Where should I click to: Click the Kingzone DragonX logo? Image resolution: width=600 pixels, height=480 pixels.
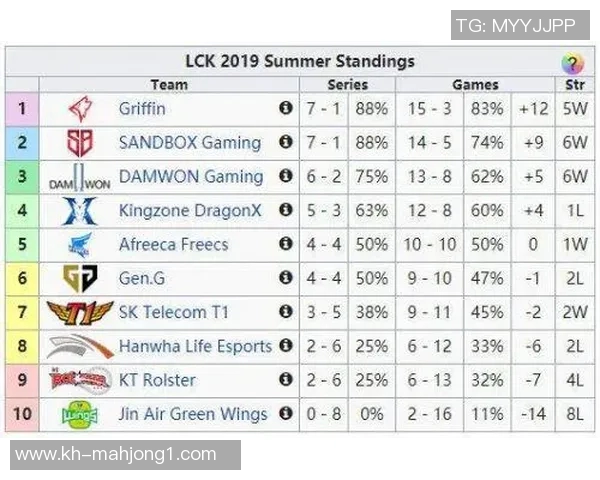click(x=79, y=211)
